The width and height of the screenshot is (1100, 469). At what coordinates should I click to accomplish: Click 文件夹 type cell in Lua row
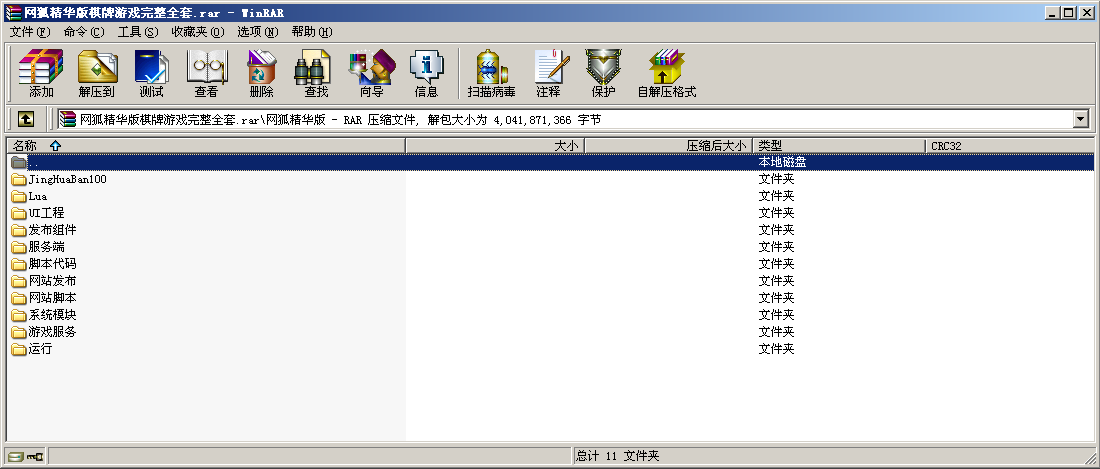(x=777, y=196)
